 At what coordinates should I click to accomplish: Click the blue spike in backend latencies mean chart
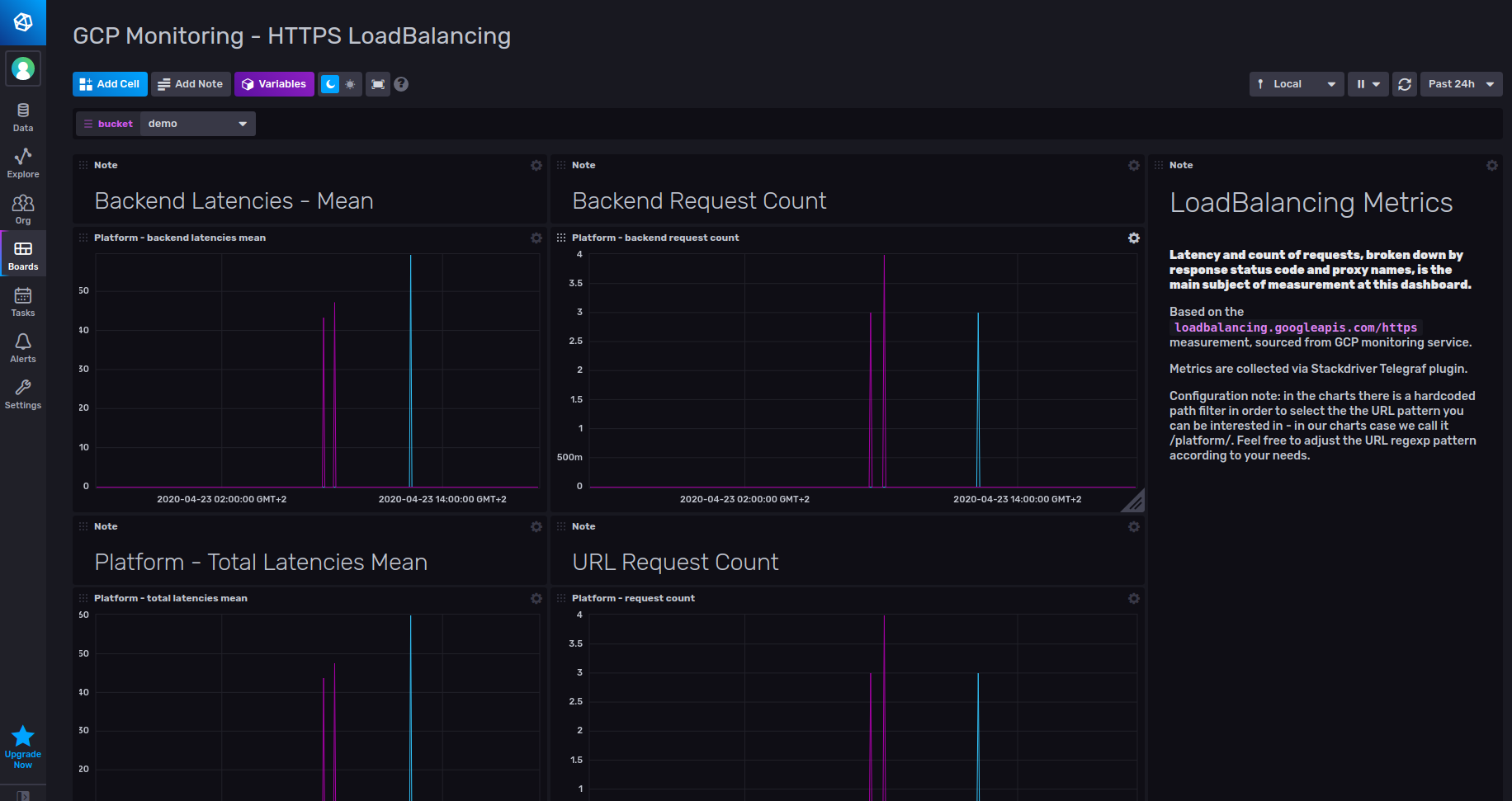(410, 371)
